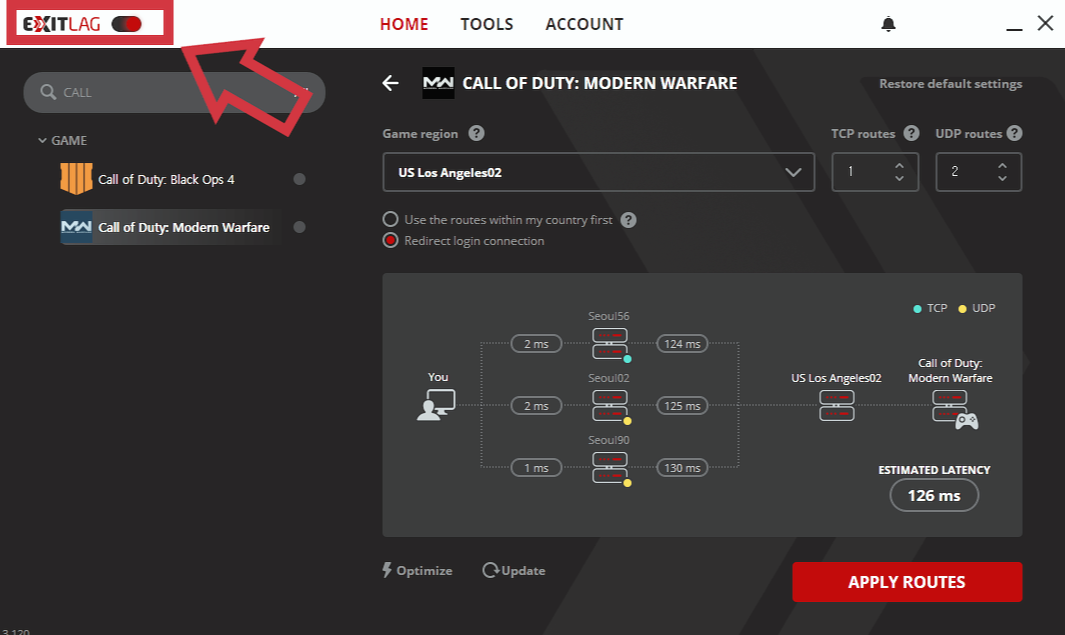Click APPLY ROUTES button
This screenshot has width=1065, height=635.
(907, 582)
